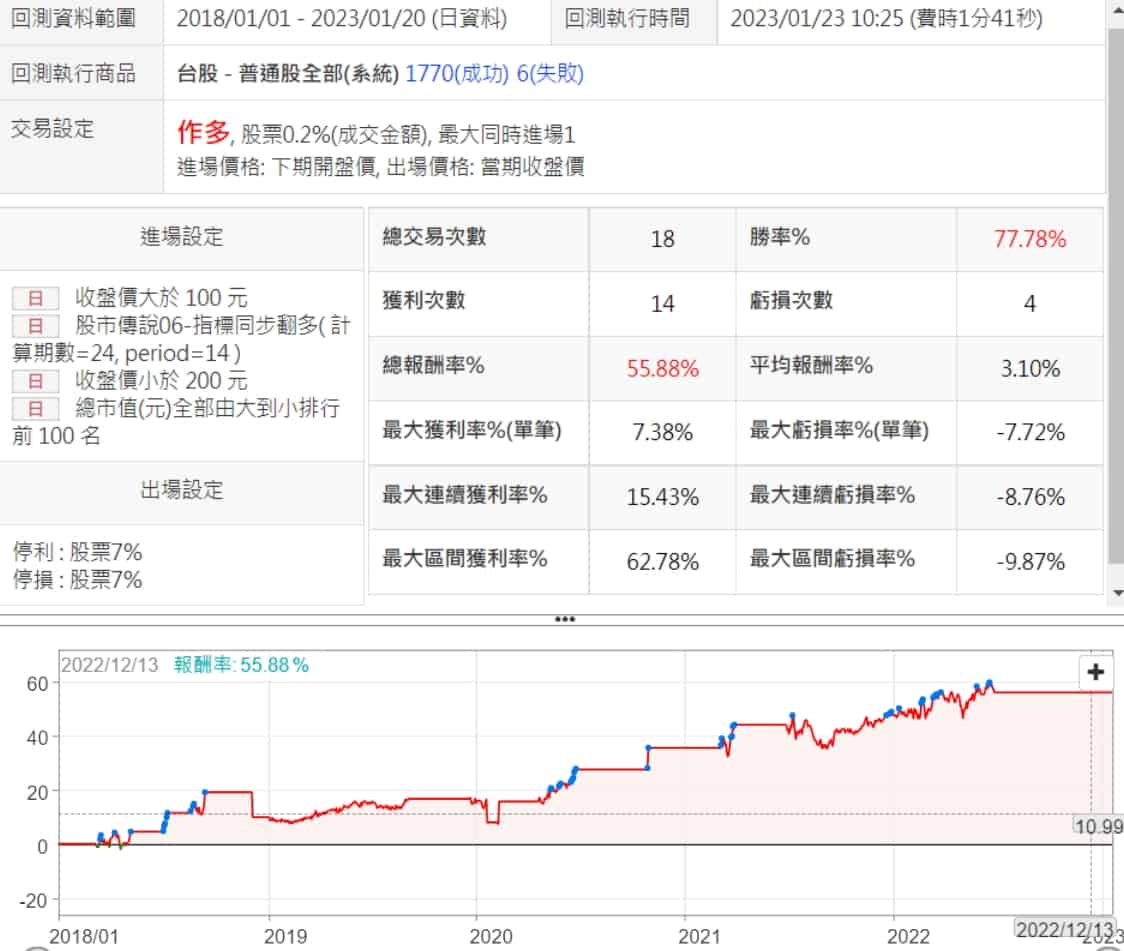Click the 最大虧損率 value -7.72%
The width and height of the screenshot is (1124, 951).
pos(1030,432)
